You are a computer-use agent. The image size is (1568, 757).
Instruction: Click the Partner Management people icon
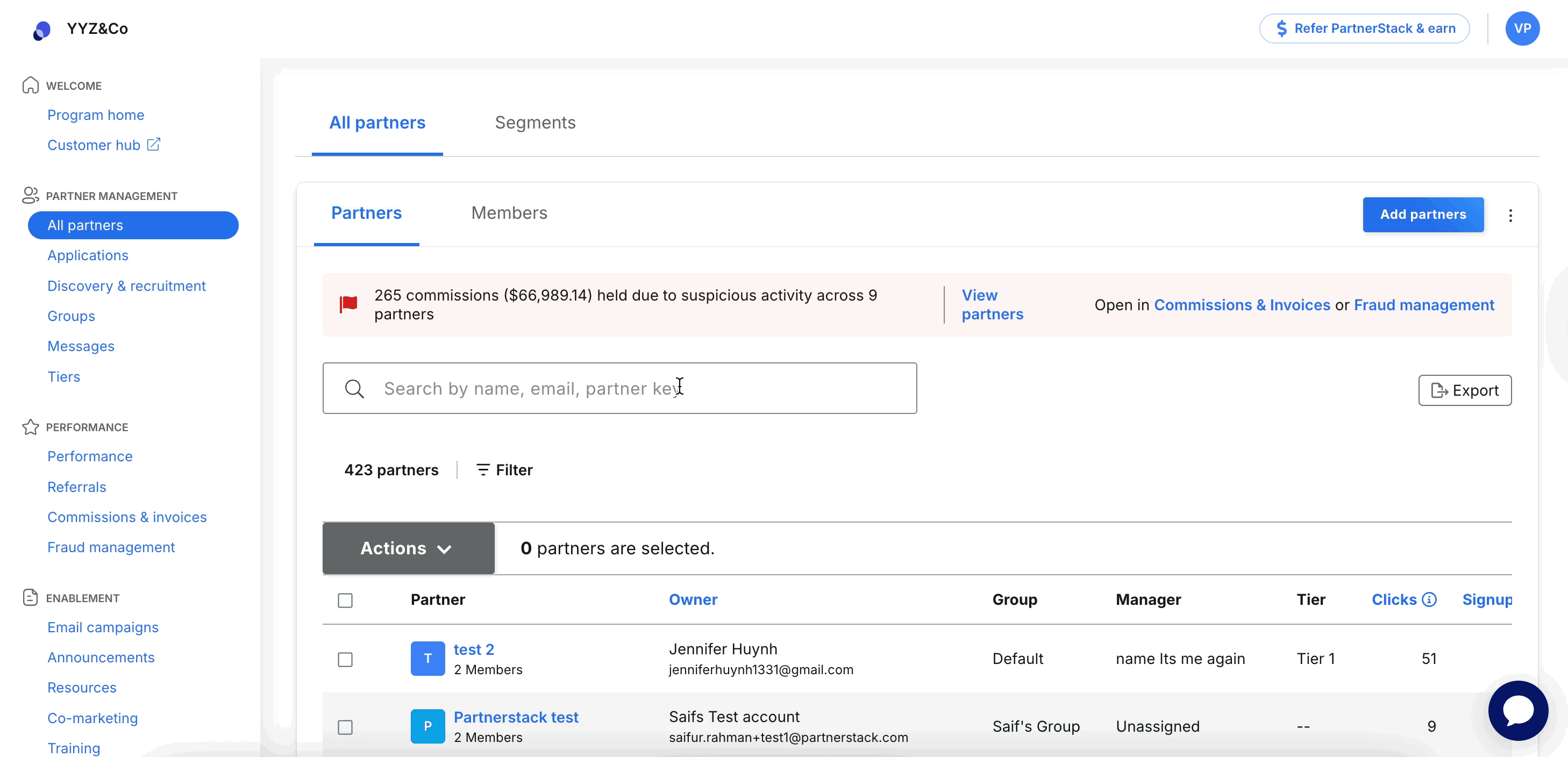31,195
